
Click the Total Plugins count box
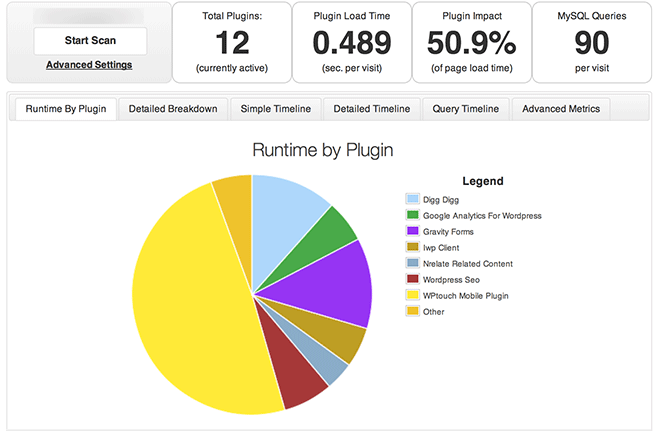232,42
